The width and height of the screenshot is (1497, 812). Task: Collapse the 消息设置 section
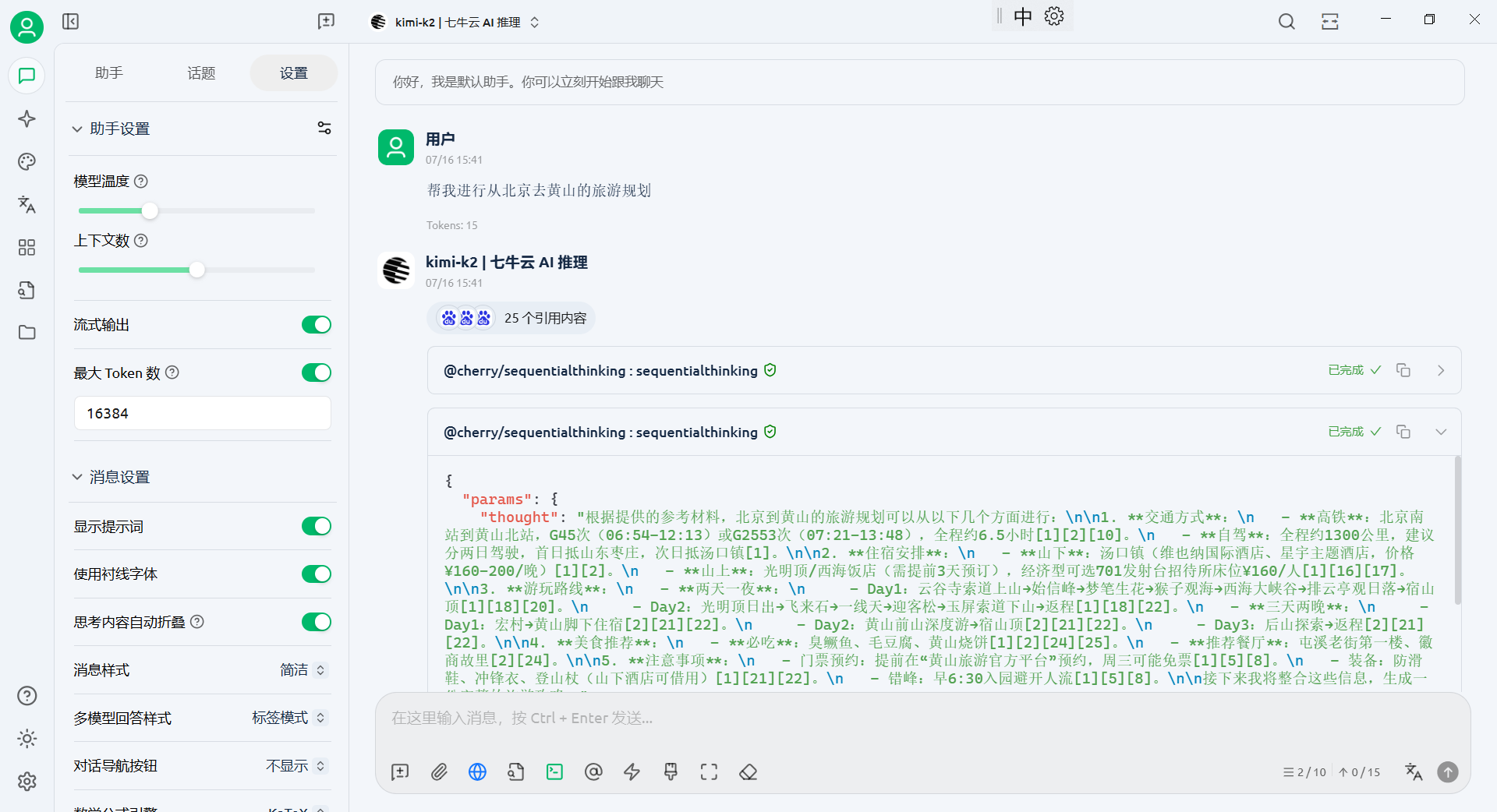click(77, 476)
